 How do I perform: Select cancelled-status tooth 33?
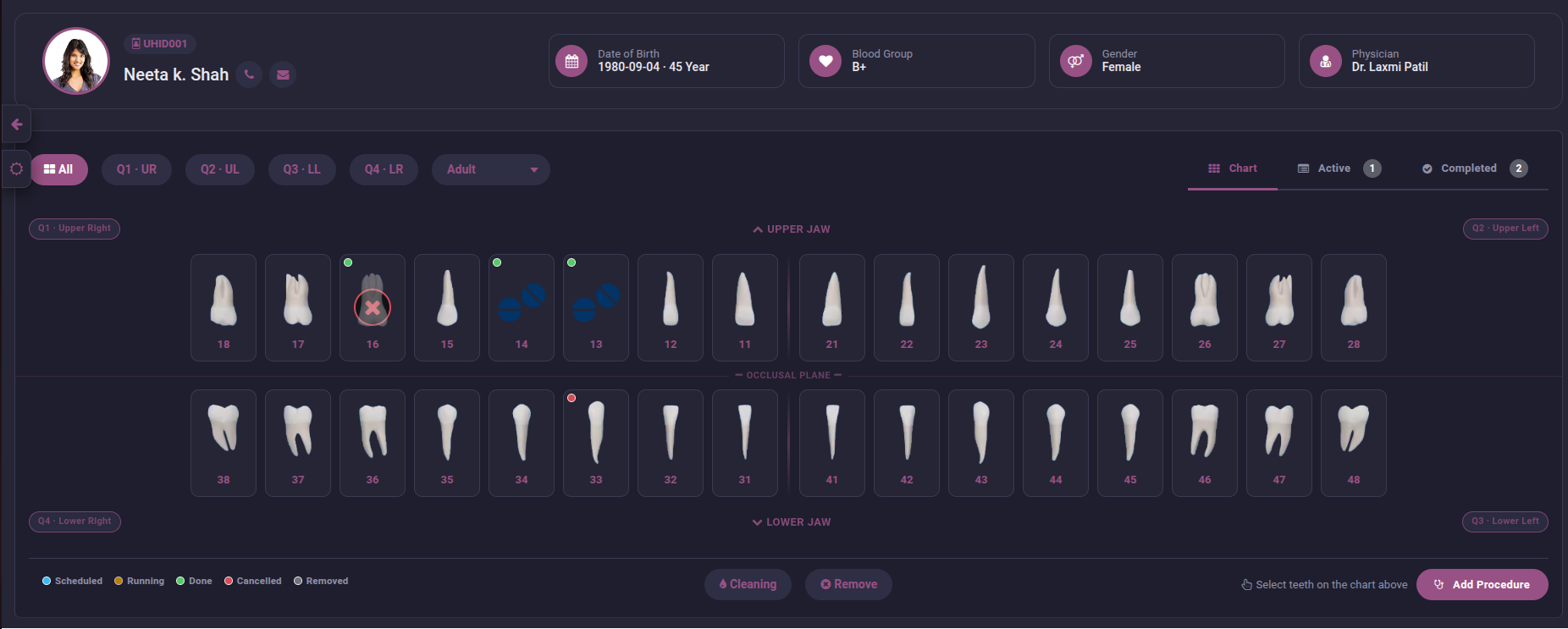pos(596,443)
